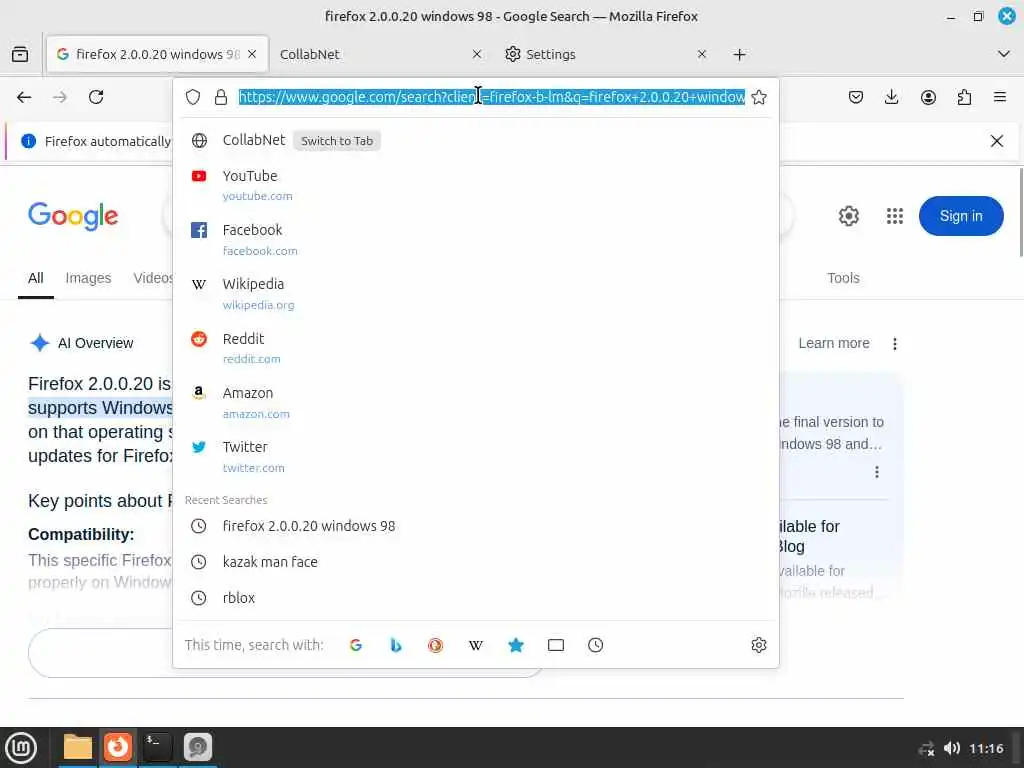This screenshot has width=1024, height=768.
Task: Reload the current page
Action: pyautogui.click(x=96, y=97)
